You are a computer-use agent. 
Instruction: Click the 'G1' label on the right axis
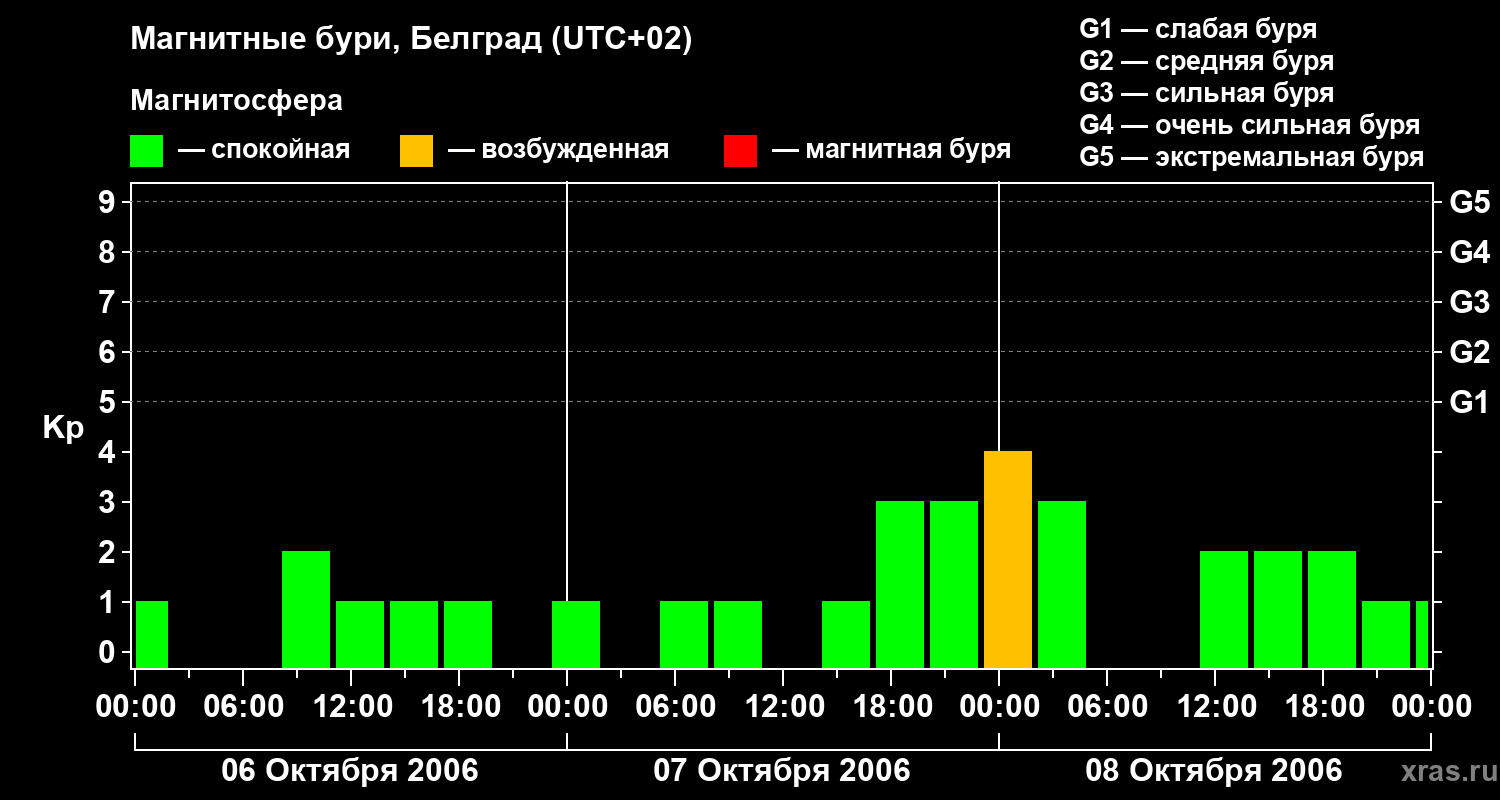(x=1469, y=402)
